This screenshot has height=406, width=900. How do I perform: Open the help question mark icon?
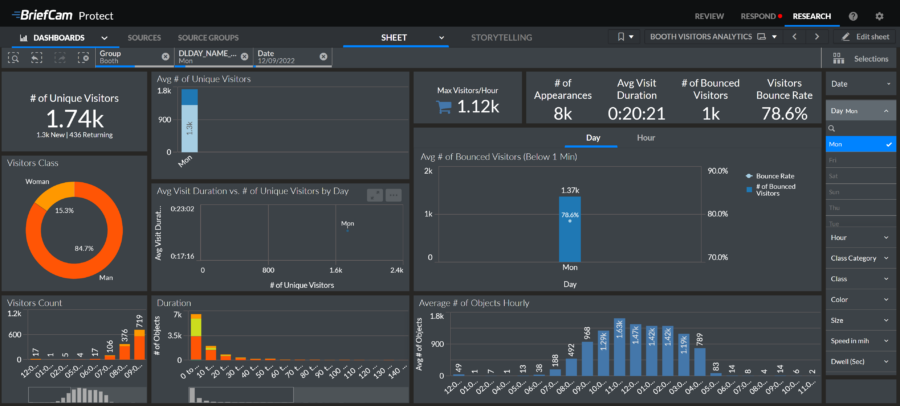click(x=853, y=16)
